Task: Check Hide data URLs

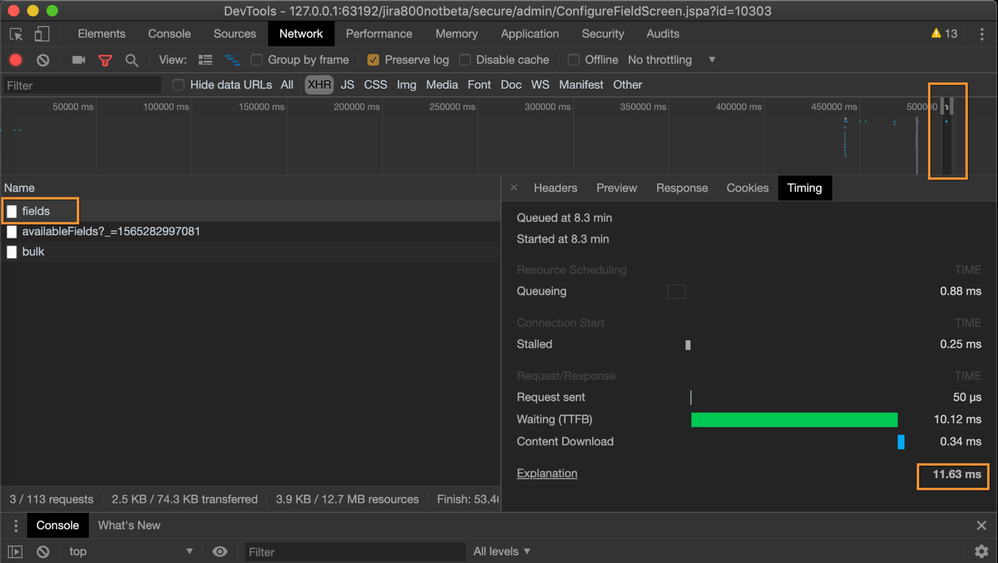Action: pos(178,85)
